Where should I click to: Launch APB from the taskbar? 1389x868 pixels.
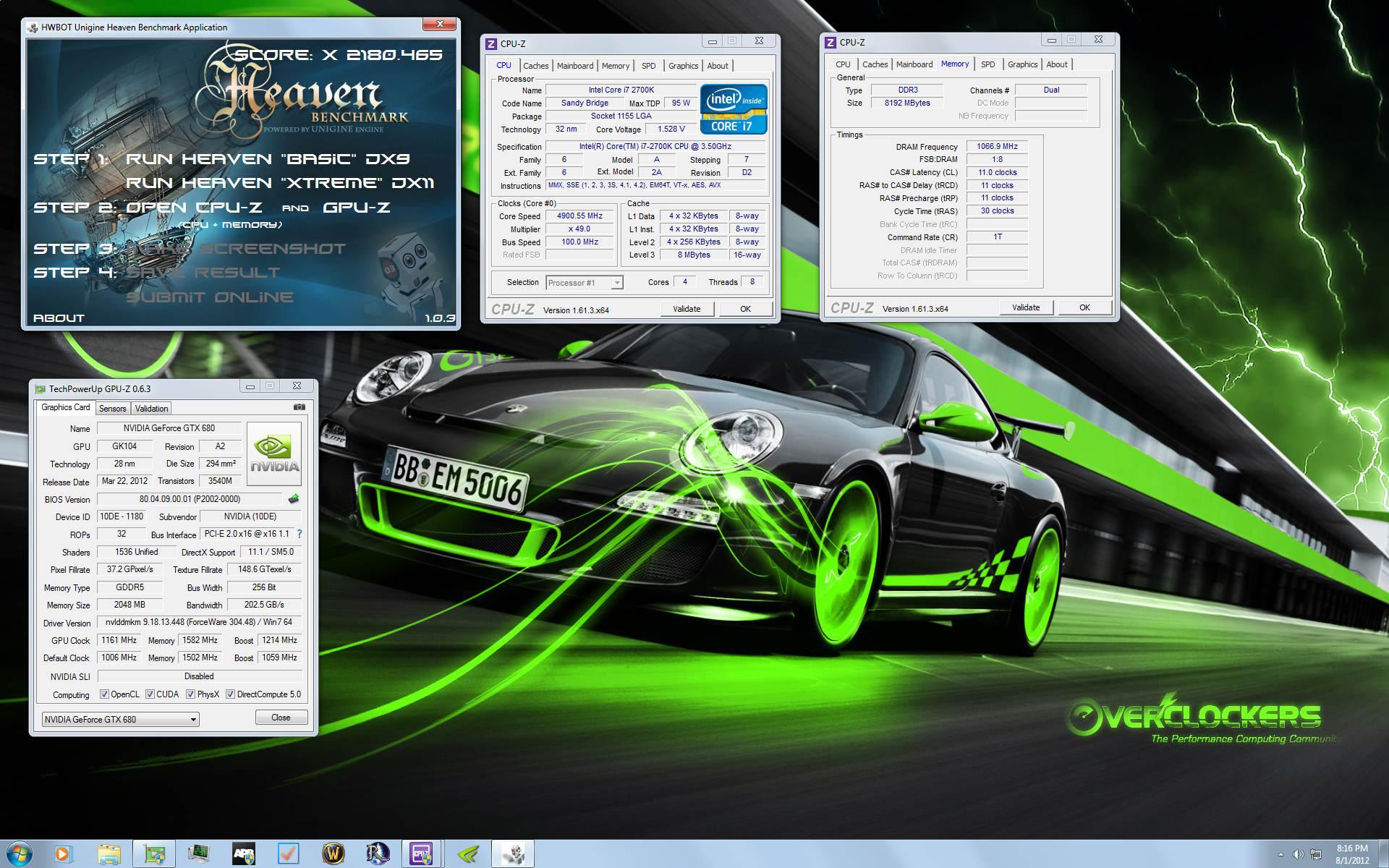tap(243, 854)
